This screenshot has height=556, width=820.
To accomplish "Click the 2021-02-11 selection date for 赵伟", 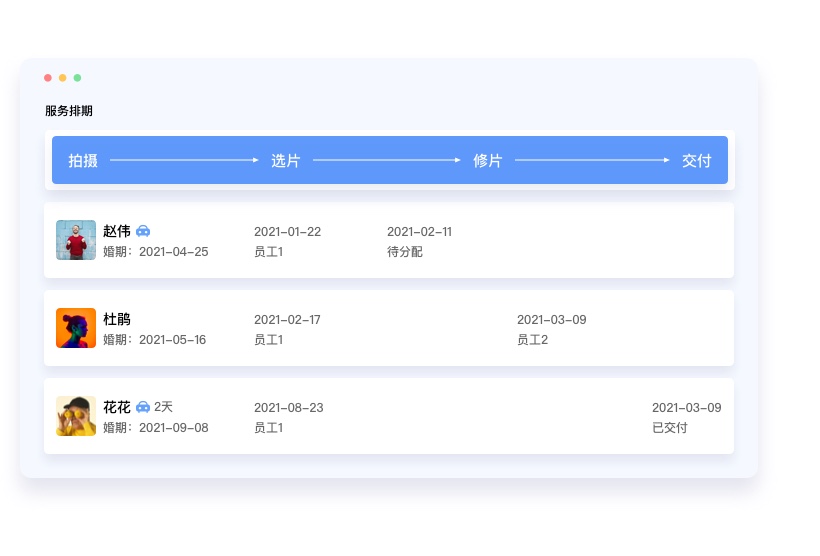I will [x=419, y=232].
